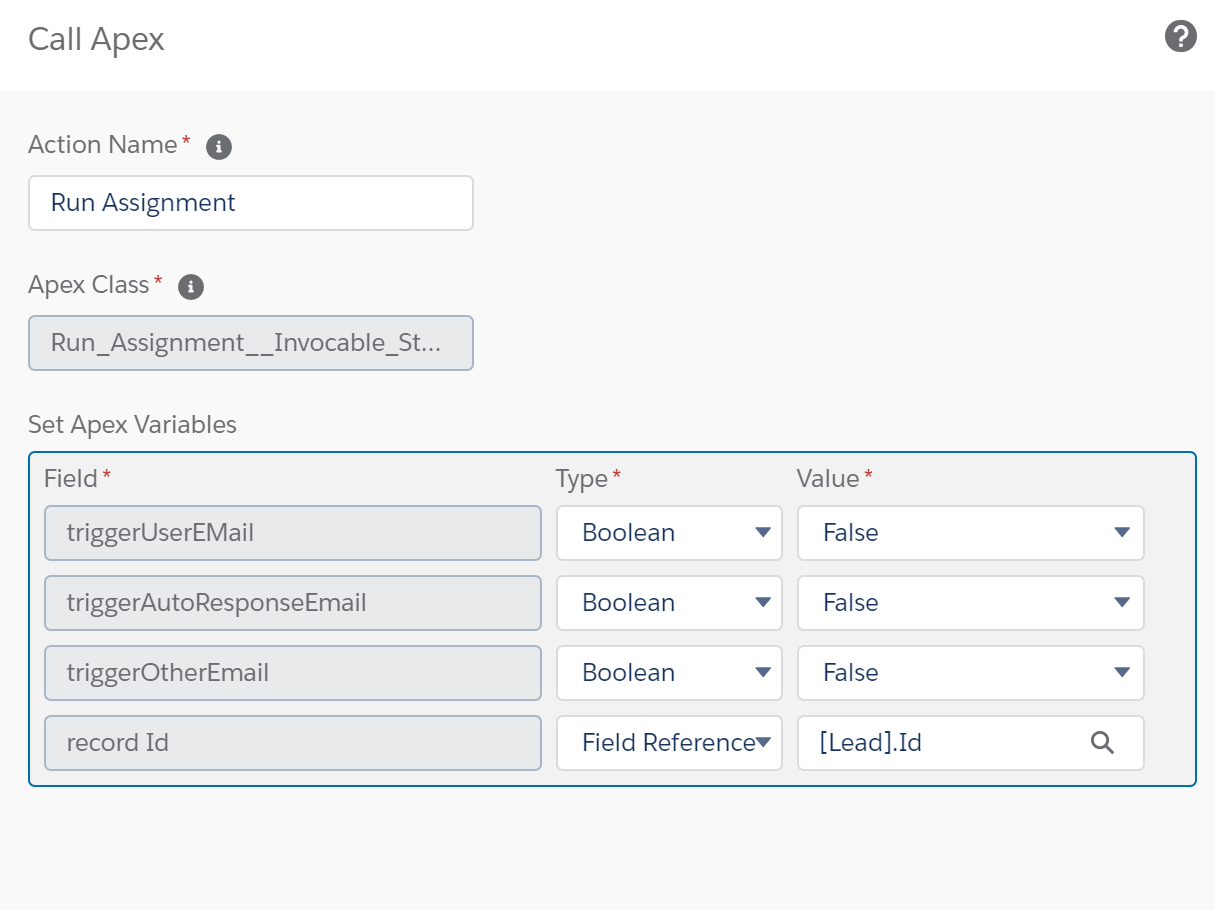Screen dimensions: 1215x910
Task: Select the record Id field box
Action: 293,743
